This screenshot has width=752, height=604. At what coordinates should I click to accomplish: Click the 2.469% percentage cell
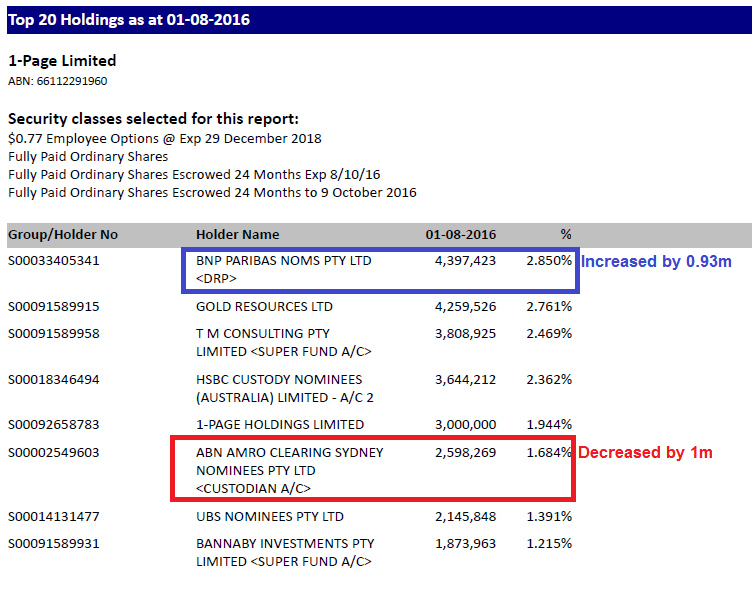pos(549,333)
